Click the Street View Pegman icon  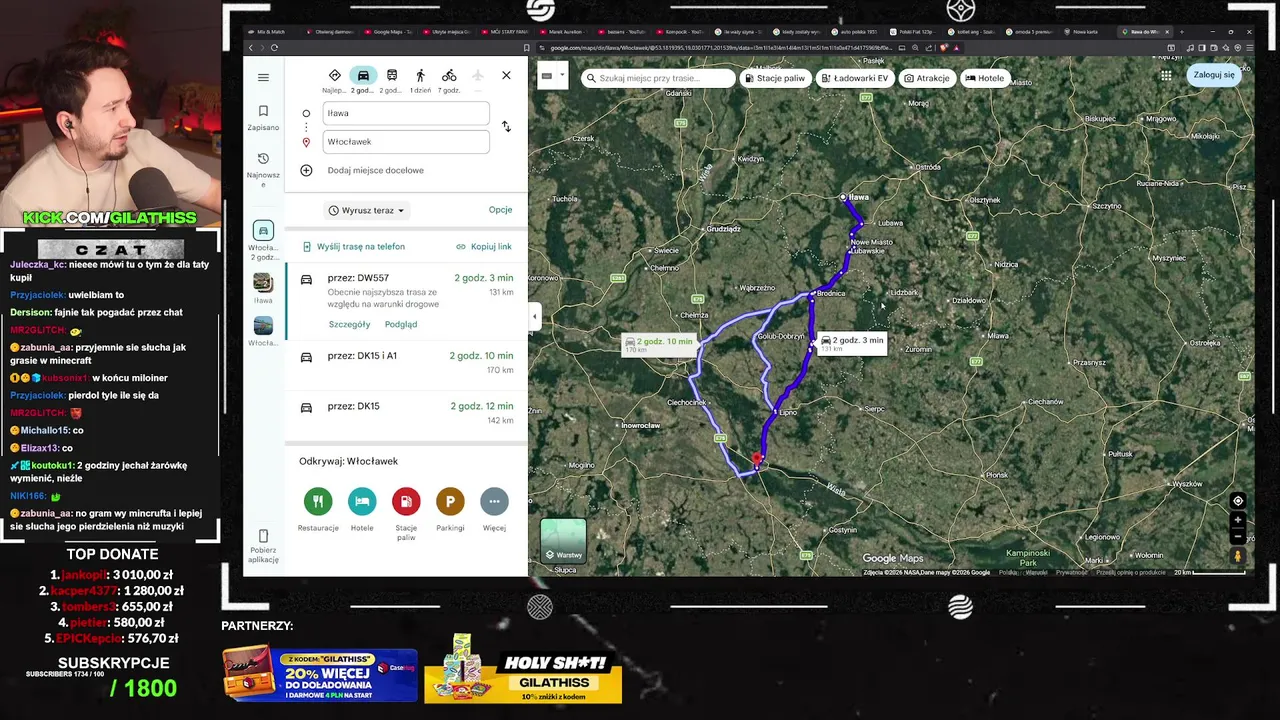point(1238,556)
